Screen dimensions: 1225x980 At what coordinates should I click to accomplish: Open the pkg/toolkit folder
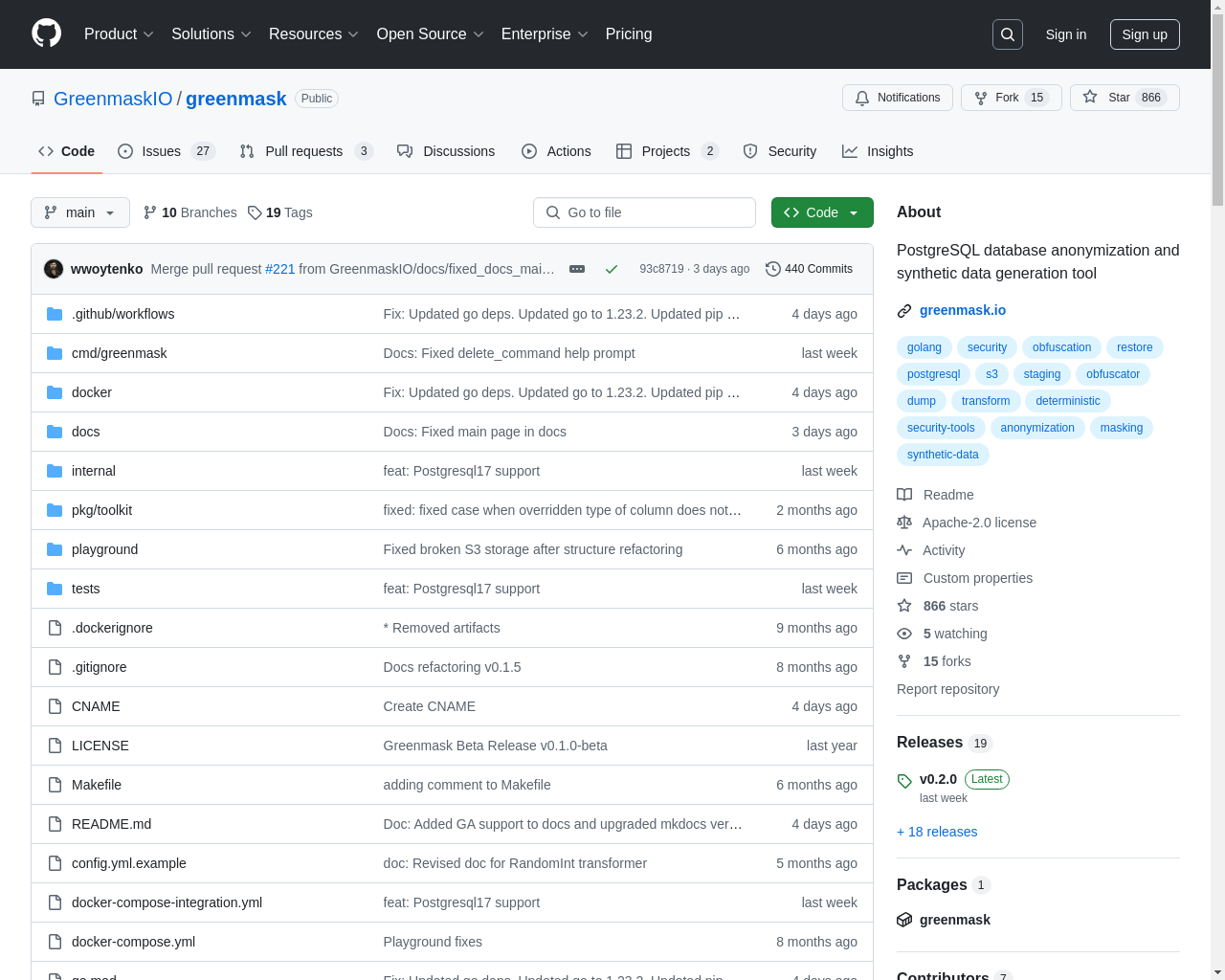tap(101, 510)
